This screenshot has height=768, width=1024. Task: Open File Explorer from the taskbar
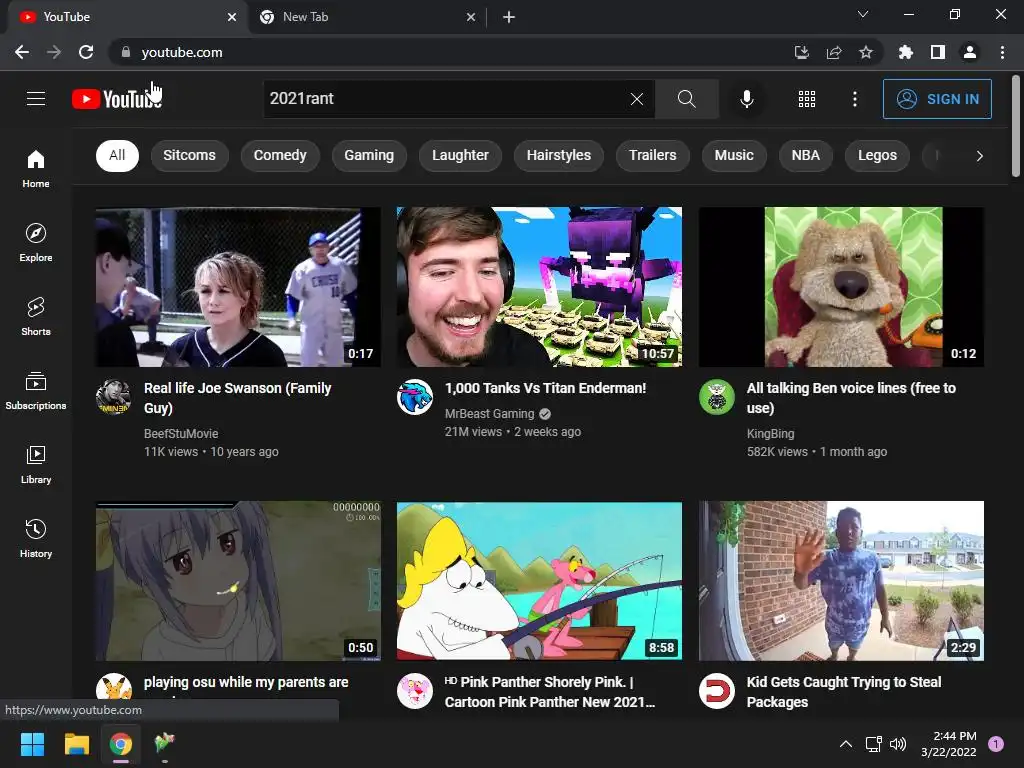[76, 744]
